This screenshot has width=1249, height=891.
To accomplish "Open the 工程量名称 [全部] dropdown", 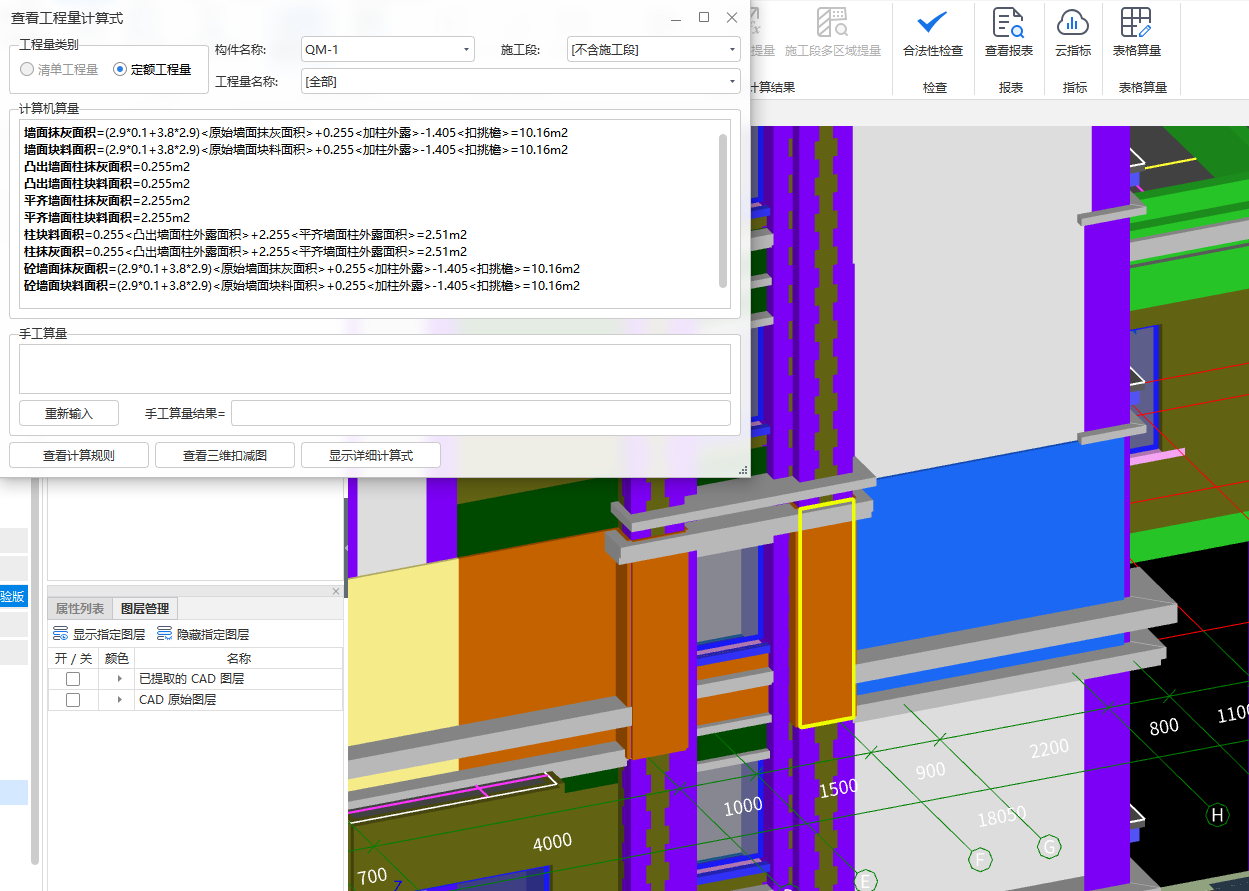I will coord(520,82).
